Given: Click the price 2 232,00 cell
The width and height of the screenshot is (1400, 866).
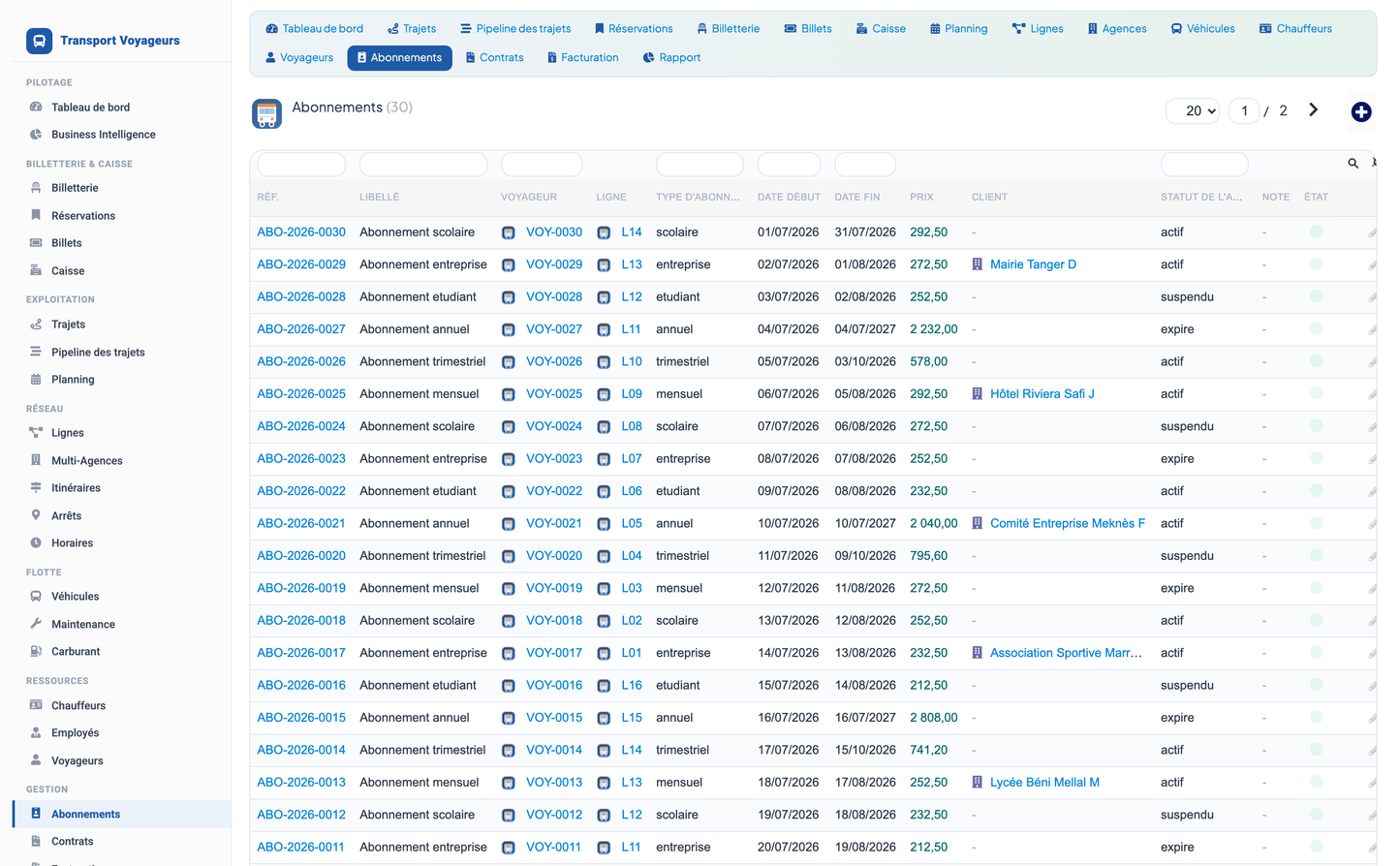Looking at the screenshot, I should 934,329.
